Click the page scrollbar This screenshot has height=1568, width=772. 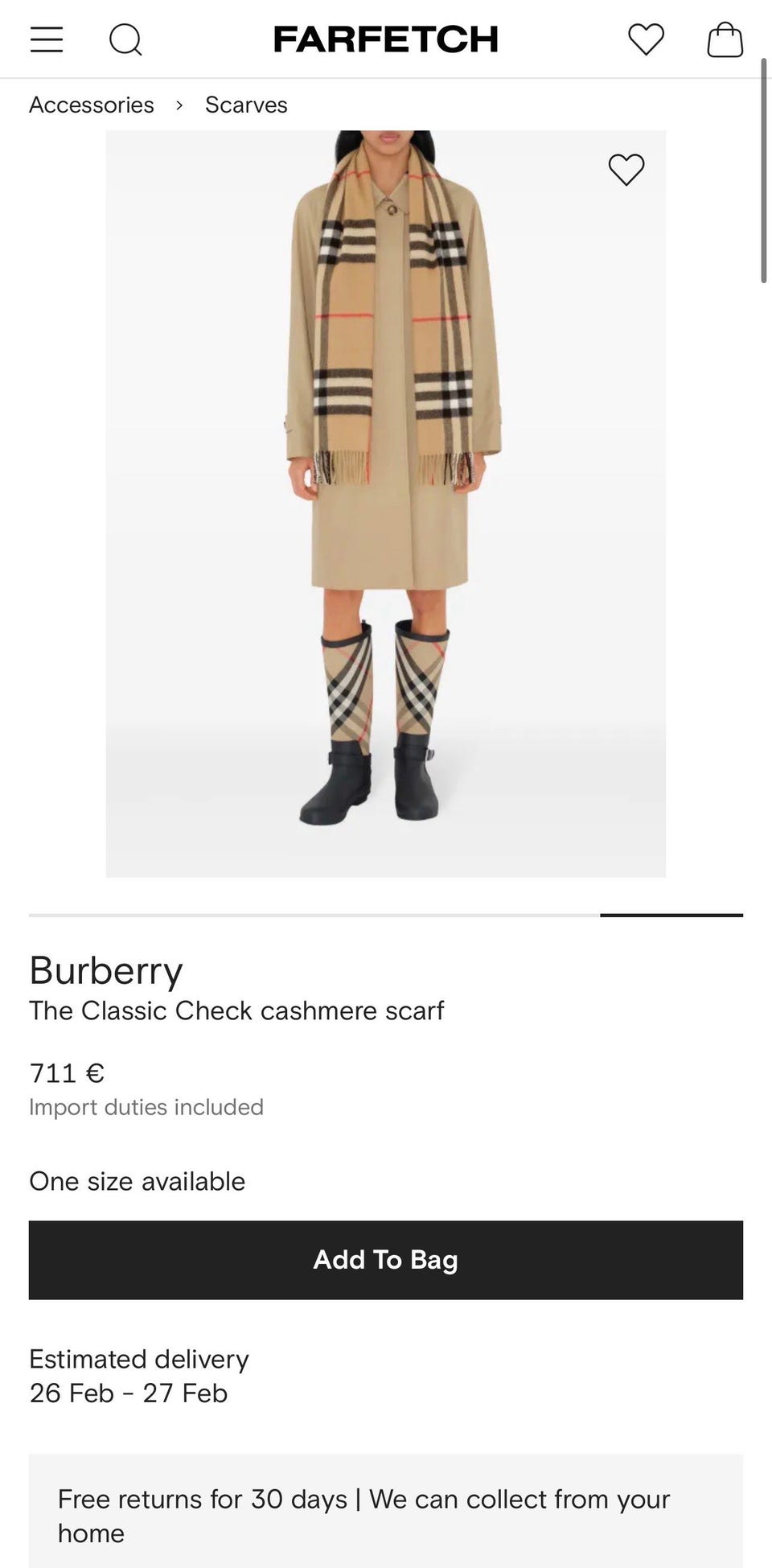tap(764, 171)
